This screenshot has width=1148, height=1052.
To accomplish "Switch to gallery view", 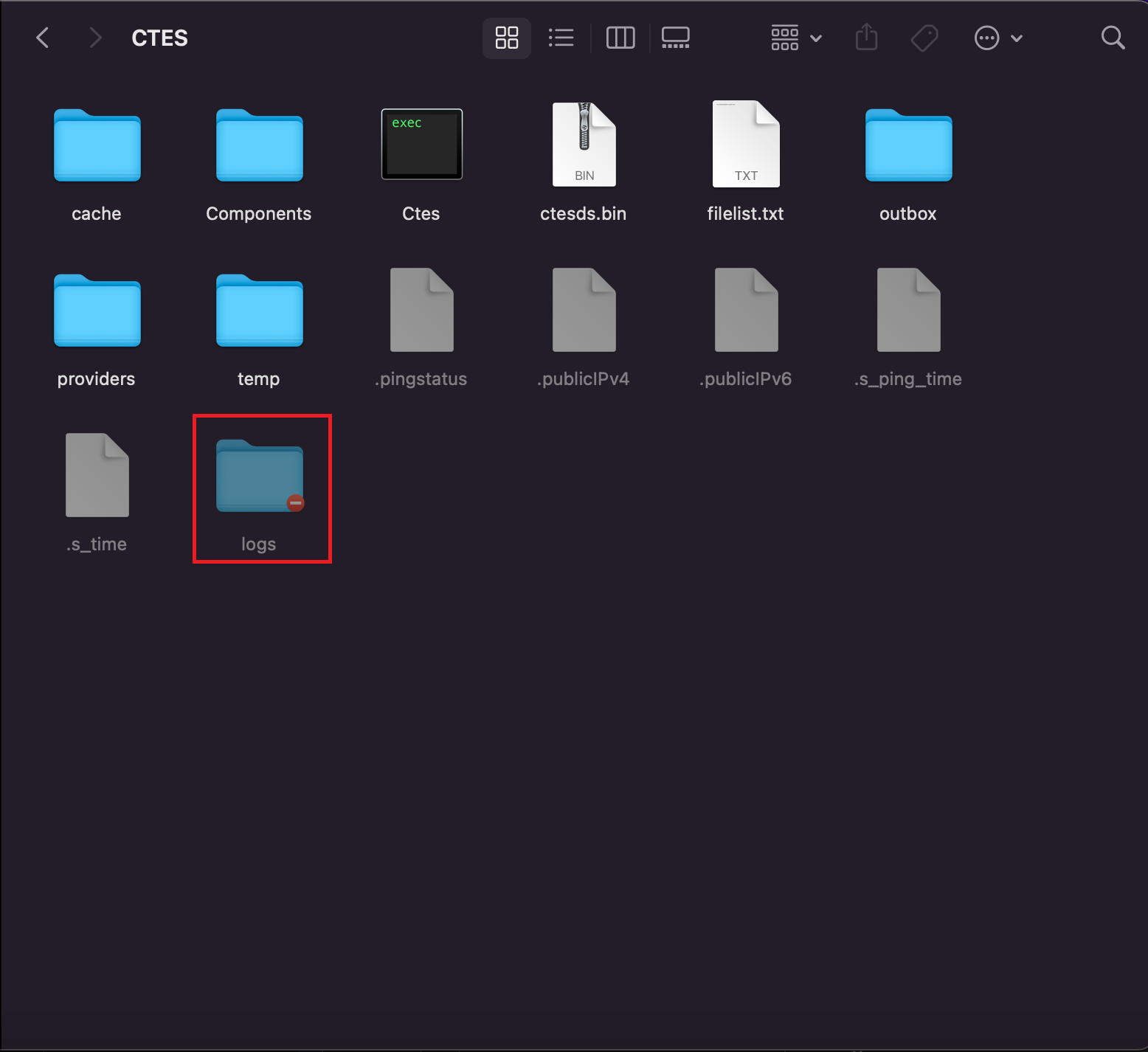I will pyautogui.click(x=675, y=38).
